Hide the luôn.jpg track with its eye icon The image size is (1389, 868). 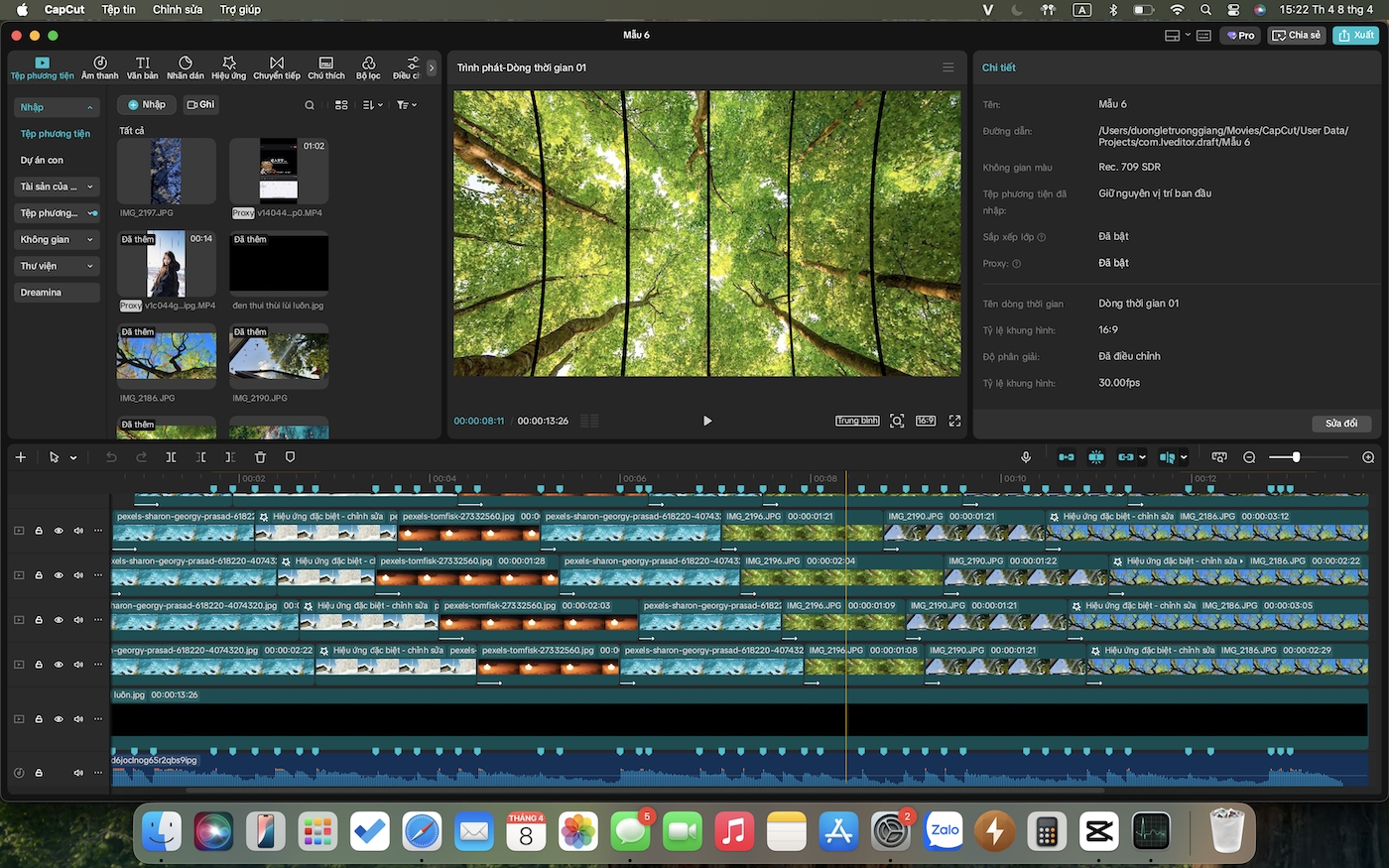click(x=59, y=719)
